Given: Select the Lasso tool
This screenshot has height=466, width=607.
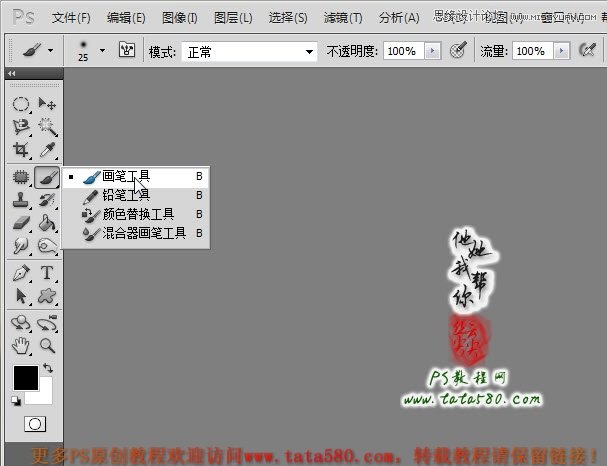Looking at the screenshot, I should tap(21, 127).
